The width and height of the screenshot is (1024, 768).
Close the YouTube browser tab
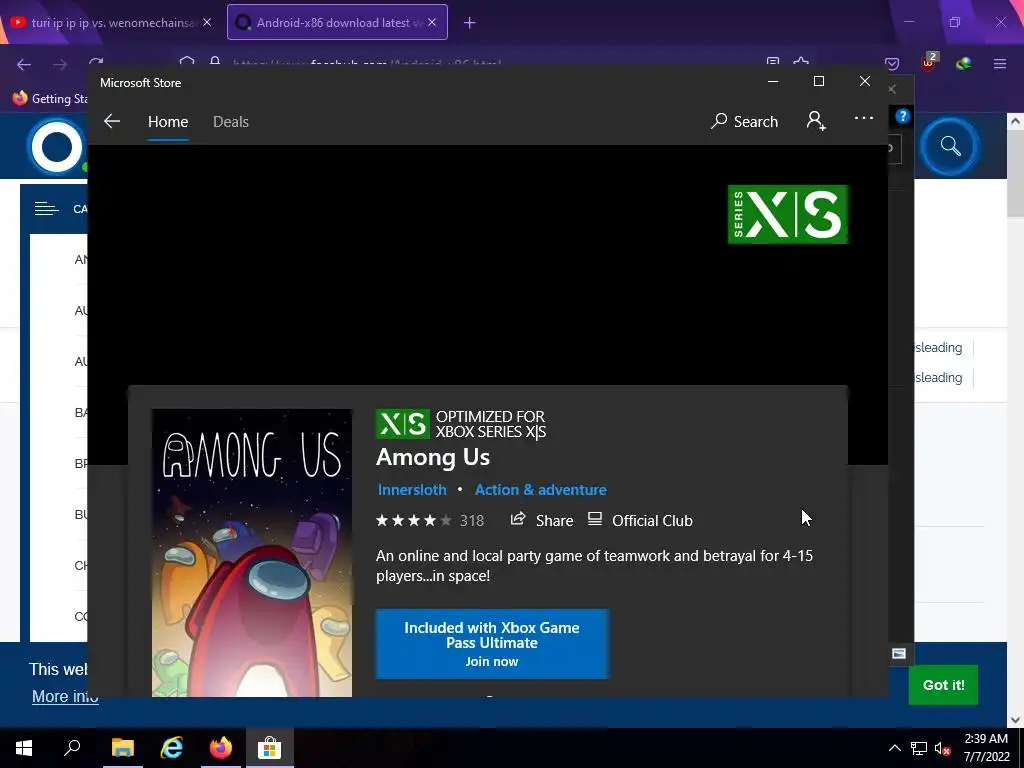[207, 22]
